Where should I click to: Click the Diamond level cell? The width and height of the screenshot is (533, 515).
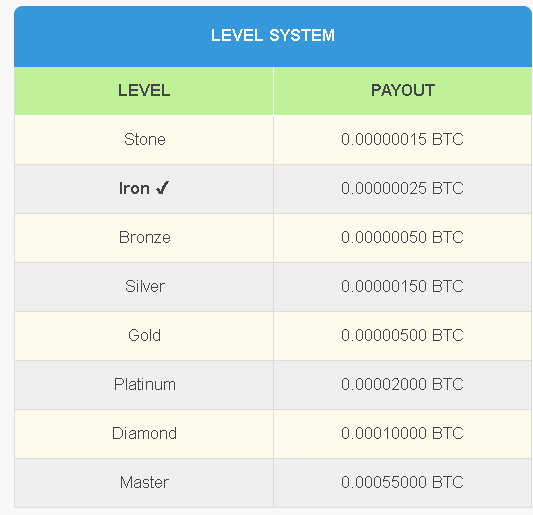[x=144, y=433]
